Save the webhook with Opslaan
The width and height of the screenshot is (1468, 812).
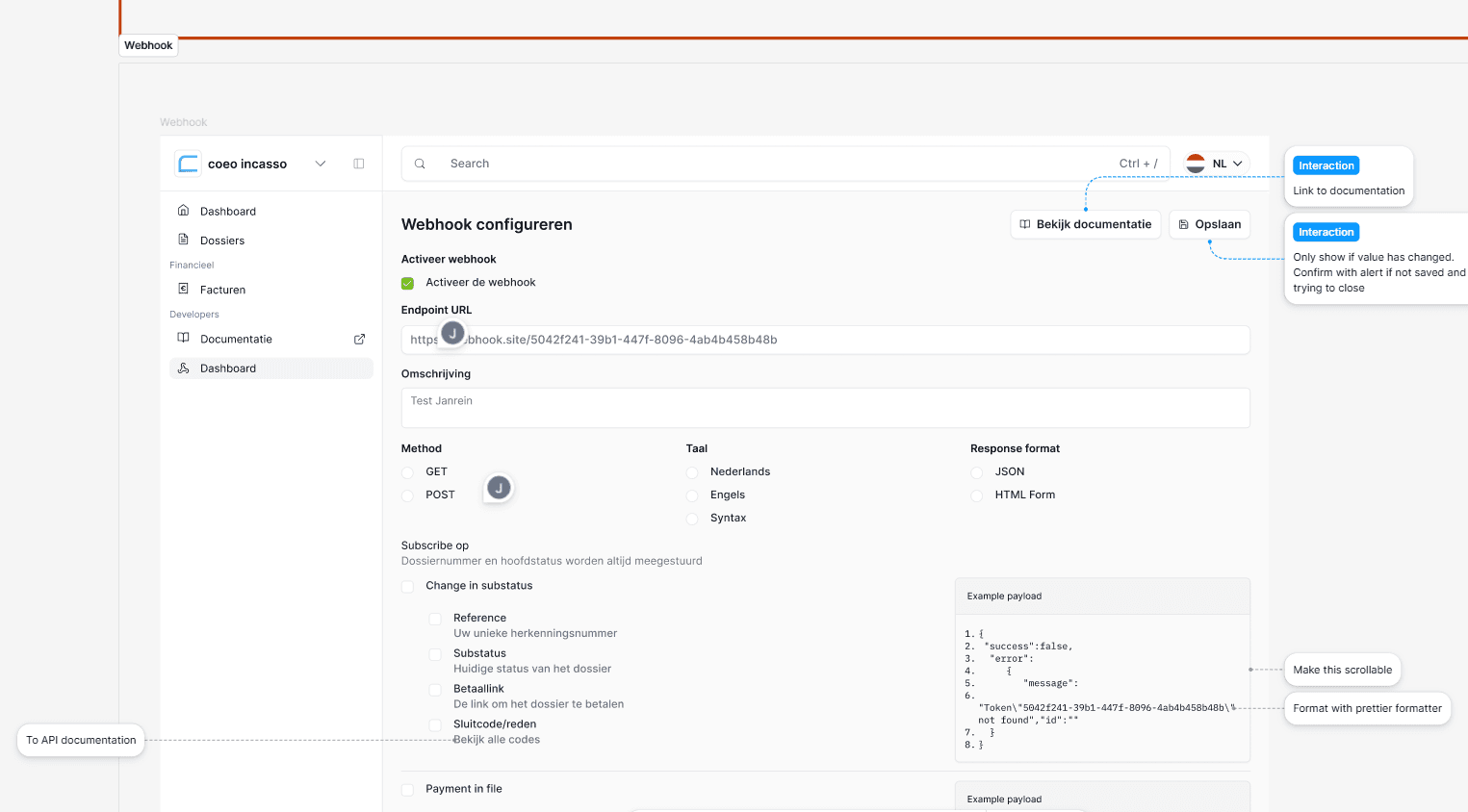1209,224
